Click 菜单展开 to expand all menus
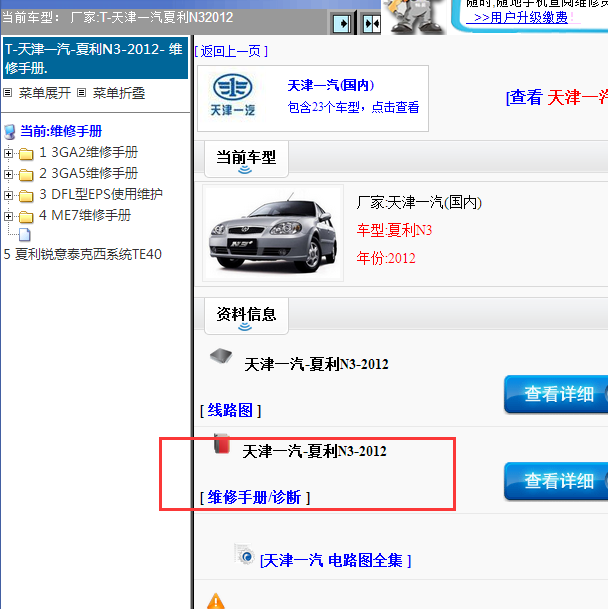608x609 pixels. (x=45, y=93)
